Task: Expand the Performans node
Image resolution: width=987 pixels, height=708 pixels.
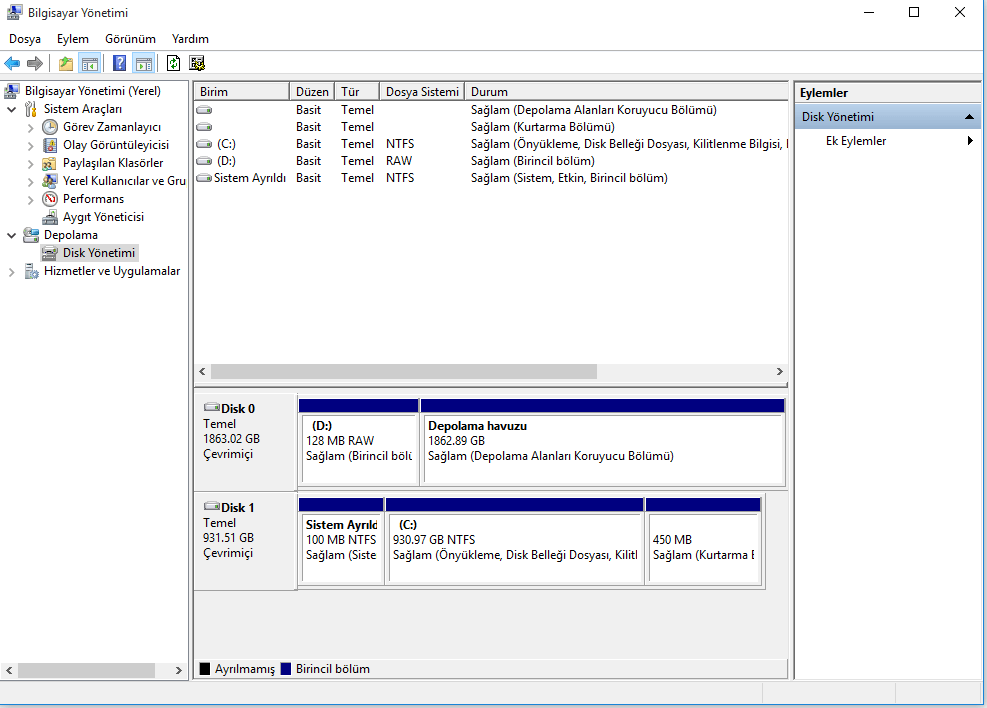Action: coord(30,199)
